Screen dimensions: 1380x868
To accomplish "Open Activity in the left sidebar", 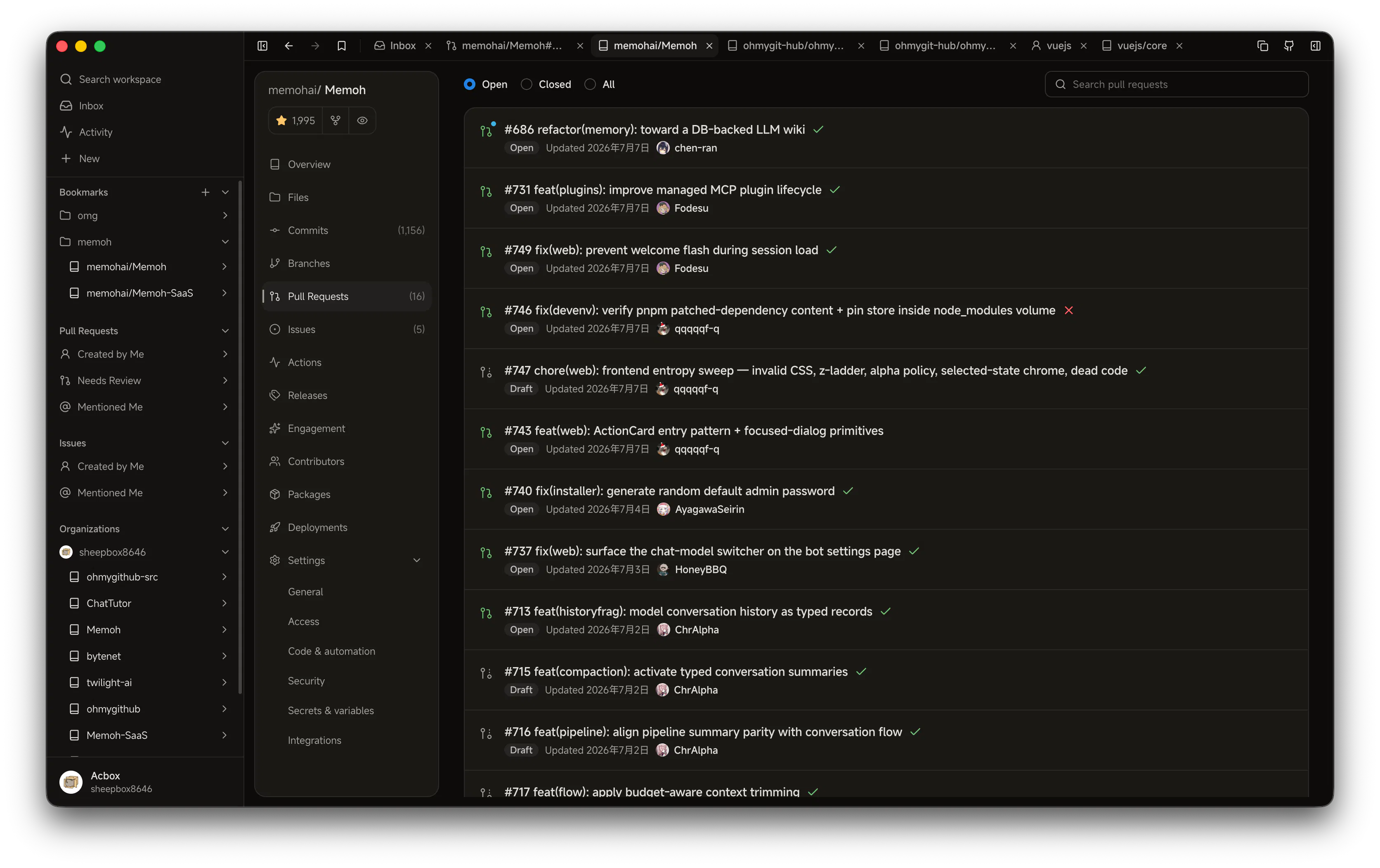I will click(x=146, y=132).
